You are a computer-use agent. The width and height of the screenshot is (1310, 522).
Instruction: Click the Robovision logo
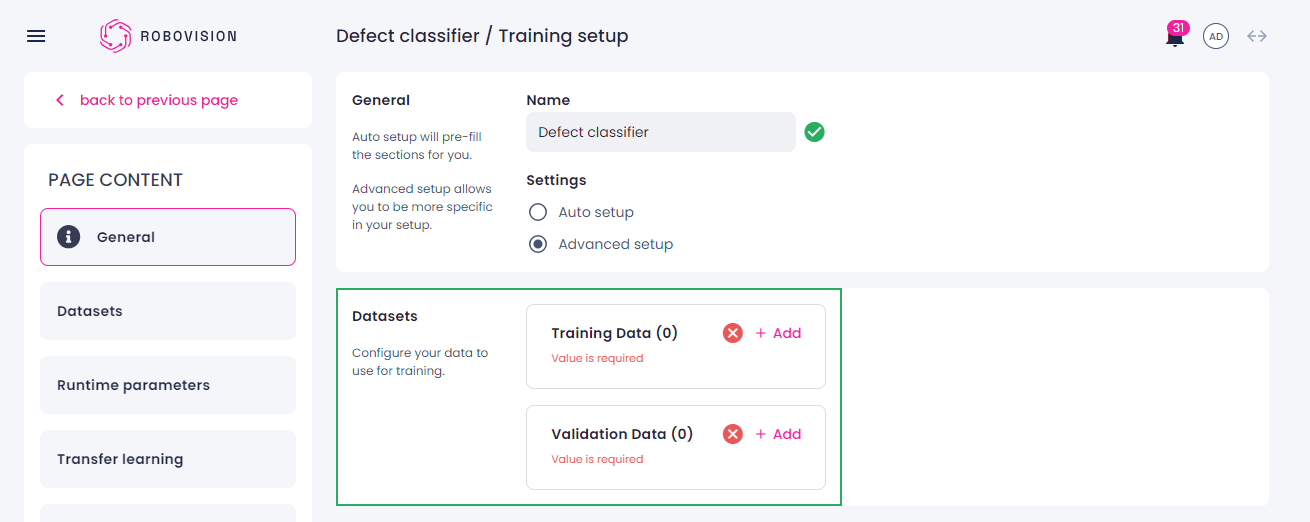(169, 36)
